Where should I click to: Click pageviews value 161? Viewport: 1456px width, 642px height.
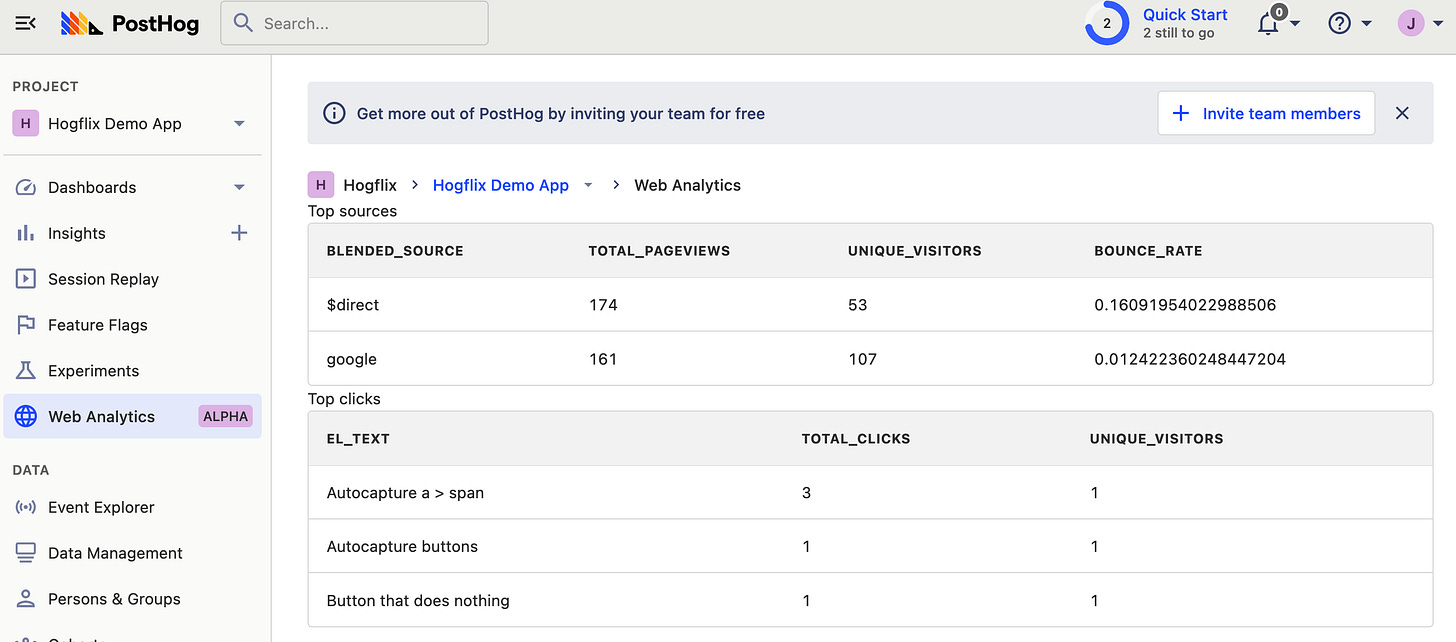click(603, 359)
